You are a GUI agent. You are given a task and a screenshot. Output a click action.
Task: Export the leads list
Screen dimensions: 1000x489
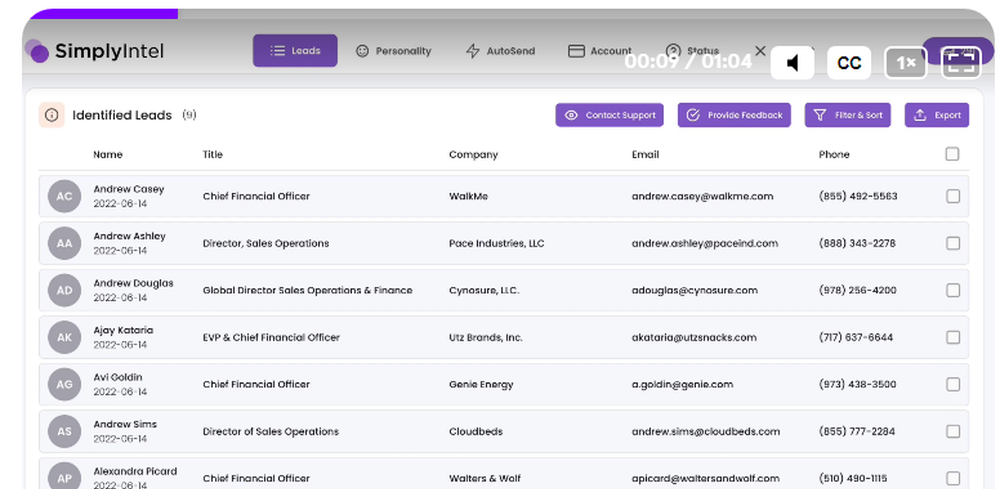(937, 115)
